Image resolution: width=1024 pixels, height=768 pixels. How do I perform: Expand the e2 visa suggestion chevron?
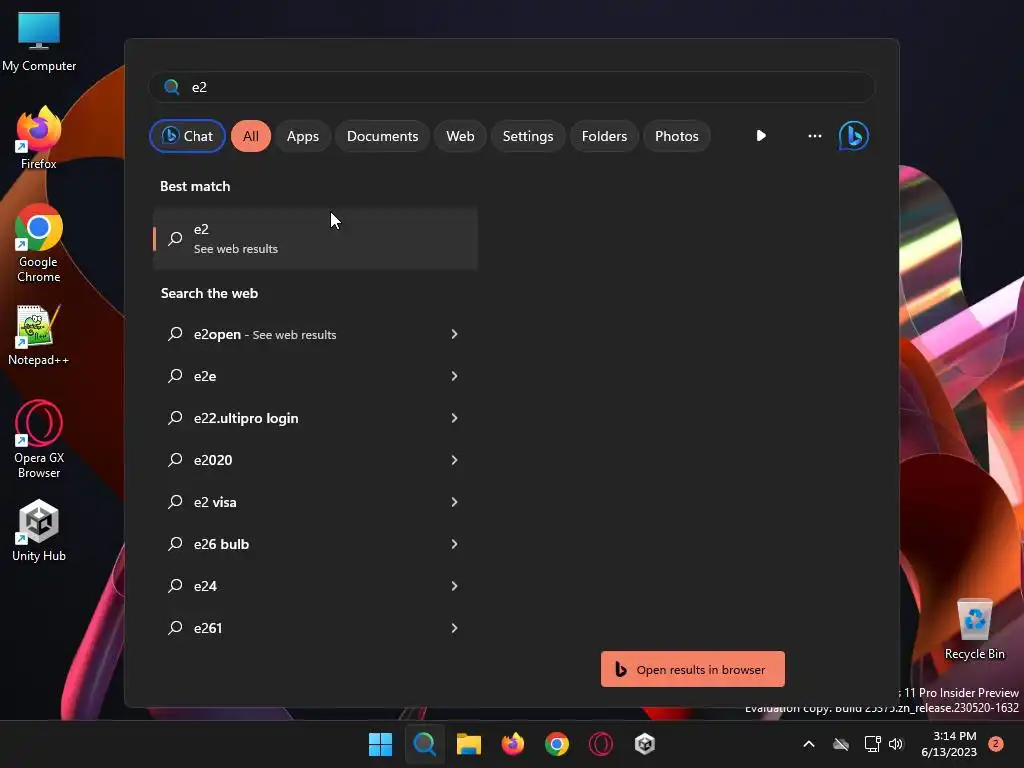coord(454,502)
